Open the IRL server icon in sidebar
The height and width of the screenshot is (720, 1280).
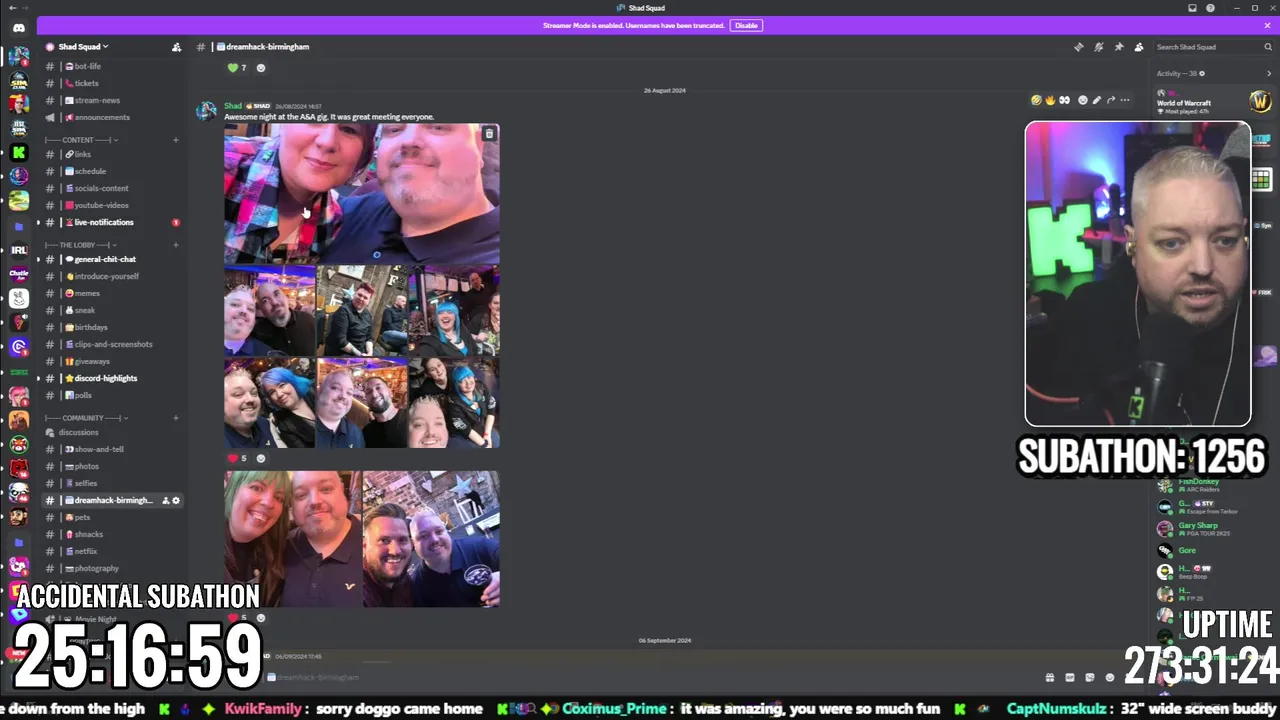(18, 249)
